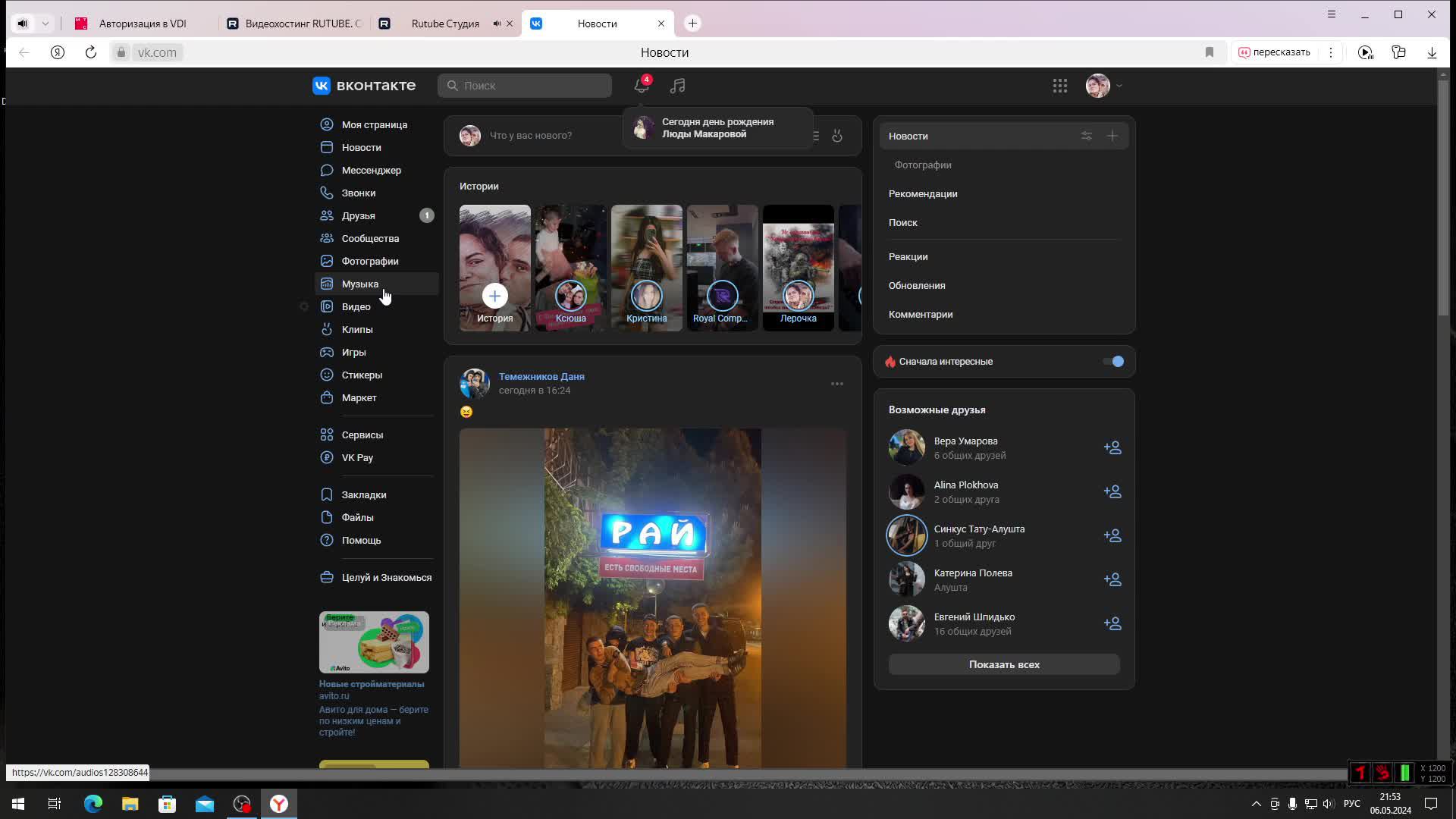Open Люды Макаровой birthday notification

pyautogui.click(x=717, y=128)
